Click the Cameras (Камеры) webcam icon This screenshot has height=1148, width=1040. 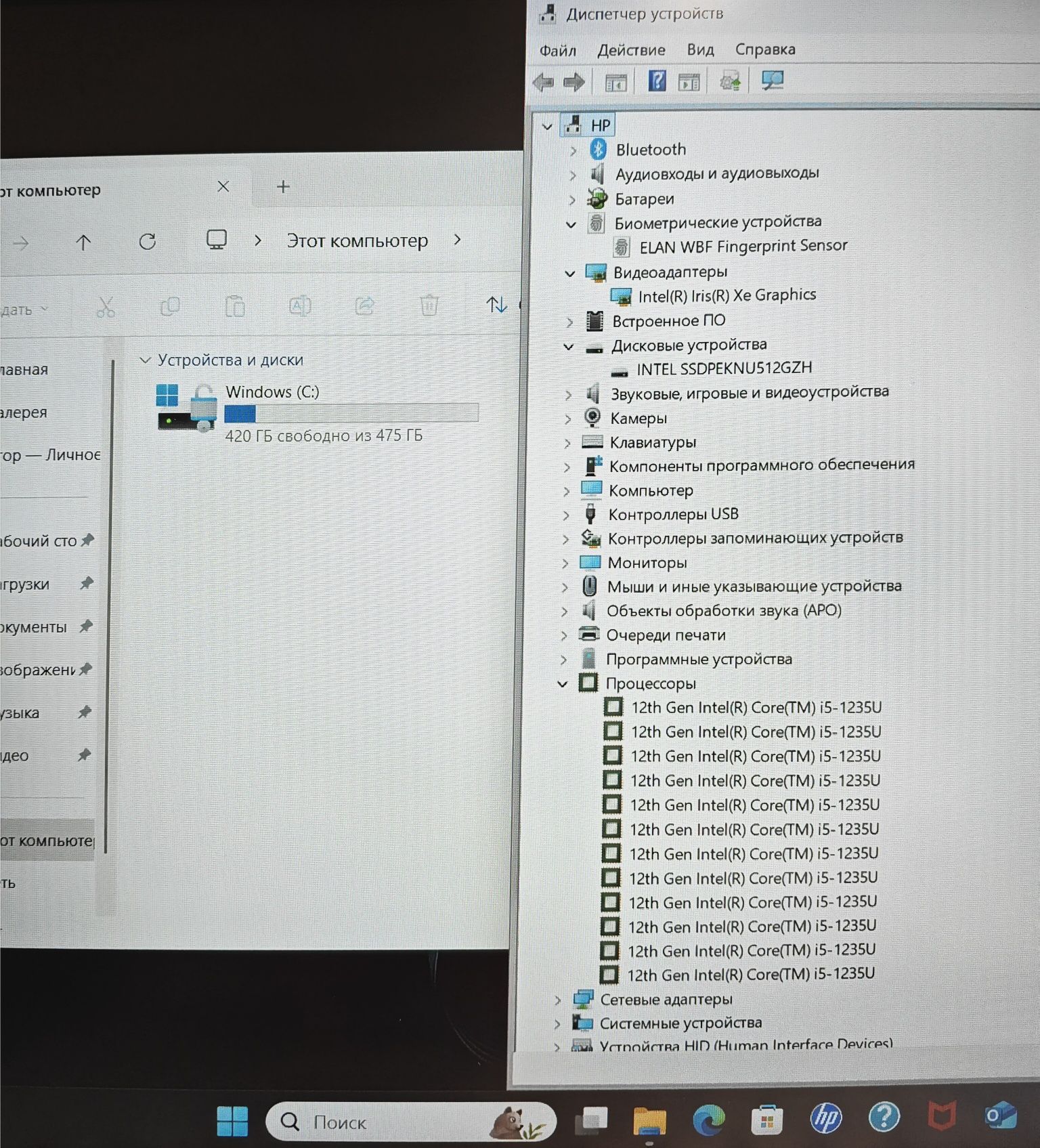pos(592,417)
